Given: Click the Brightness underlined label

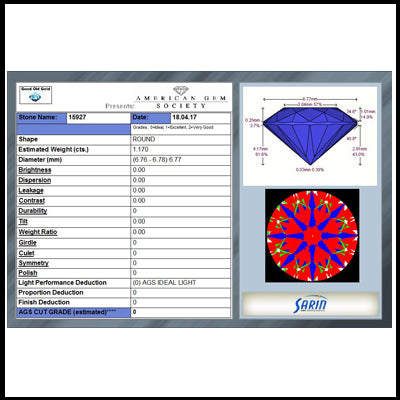Looking at the screenshot, I should click(35, 170).
